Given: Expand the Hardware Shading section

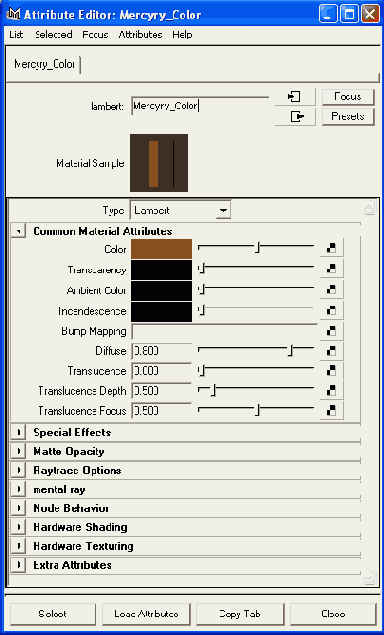Looking at the screenshot, I should (18, 527).
